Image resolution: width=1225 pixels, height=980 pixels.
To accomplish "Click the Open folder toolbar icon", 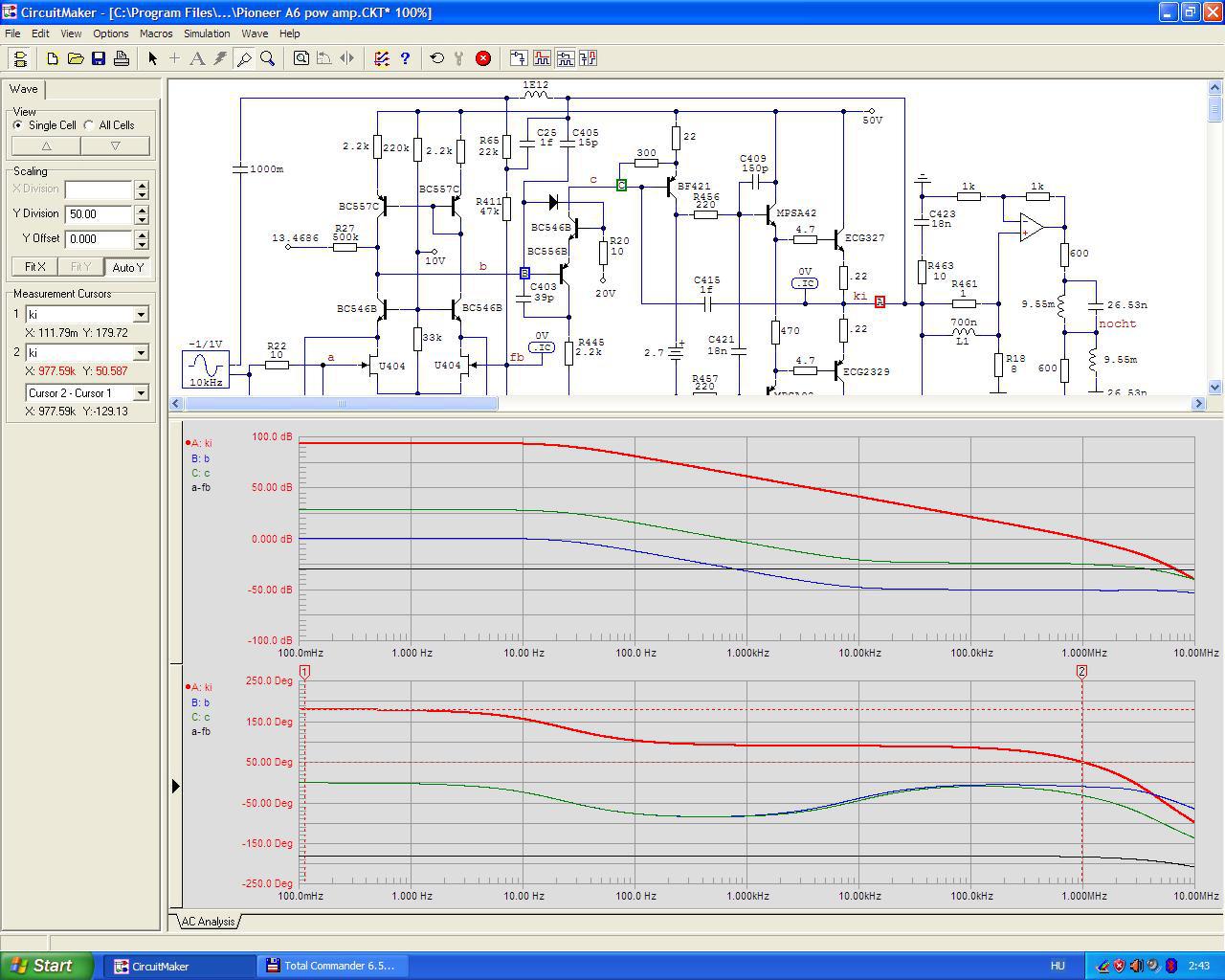I will [76, 58].
